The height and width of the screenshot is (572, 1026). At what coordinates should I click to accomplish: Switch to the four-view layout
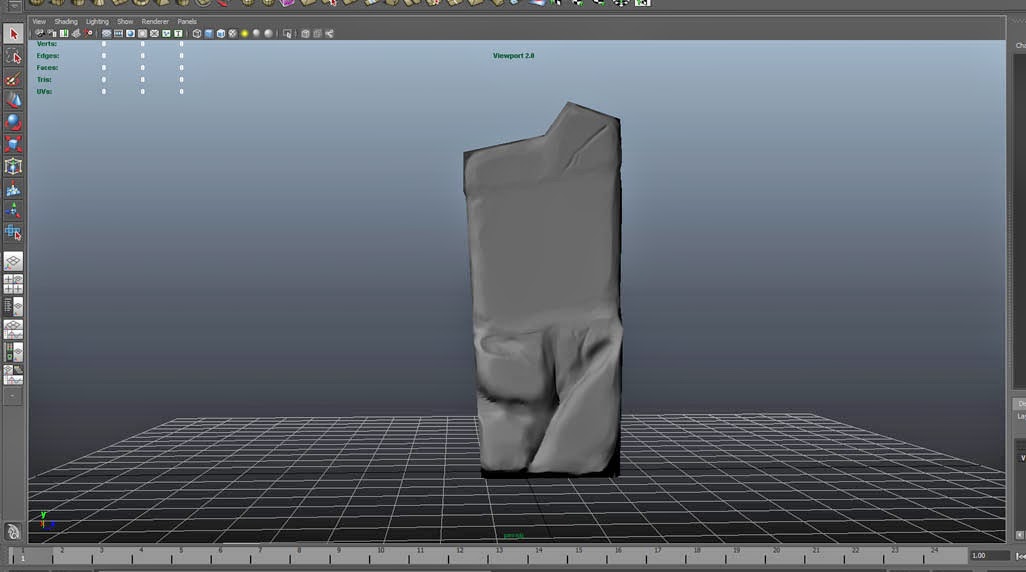click(13, 284)
